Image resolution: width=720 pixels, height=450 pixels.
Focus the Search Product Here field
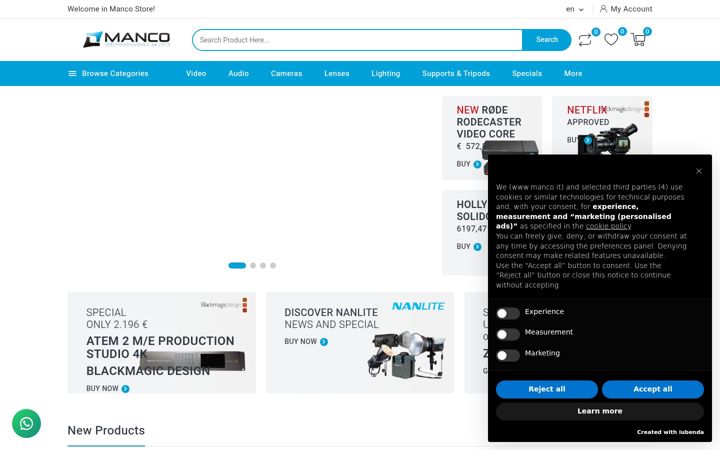tap(357, 40)
